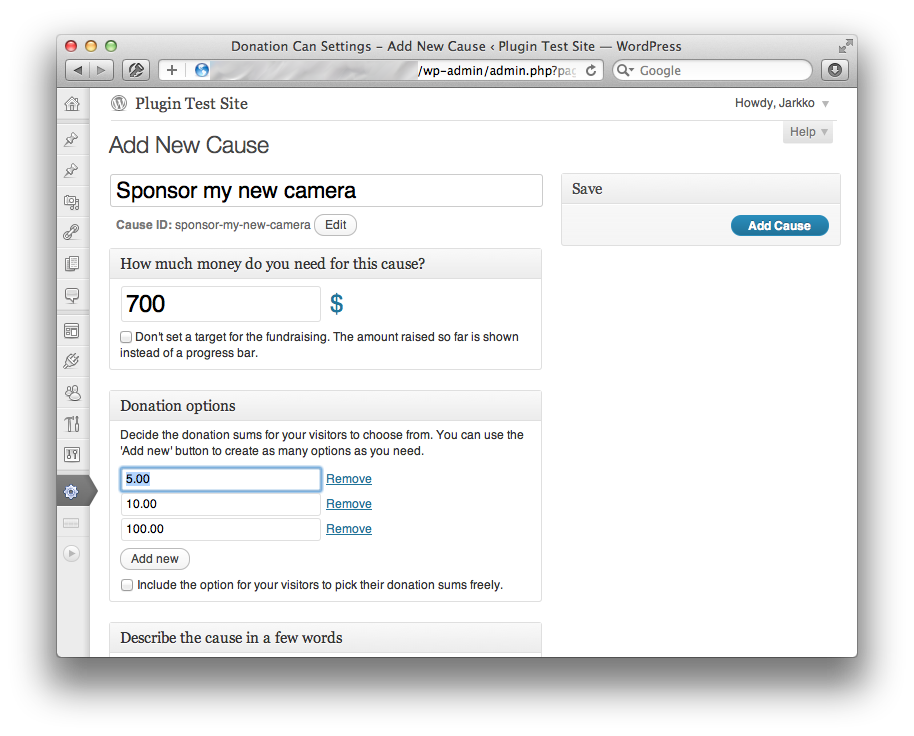914x736 pixels.
Task: Open the Comments sidebar icon
Action: tap(72, 295)
